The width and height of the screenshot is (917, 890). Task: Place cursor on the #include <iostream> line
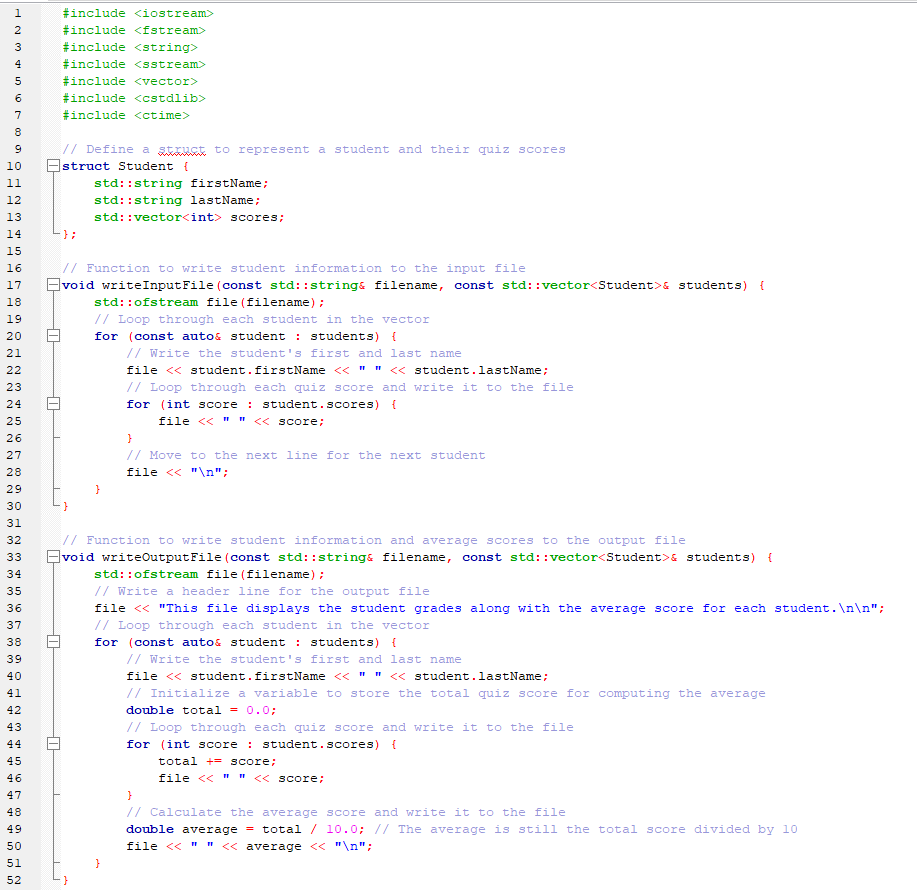(140, 13)
